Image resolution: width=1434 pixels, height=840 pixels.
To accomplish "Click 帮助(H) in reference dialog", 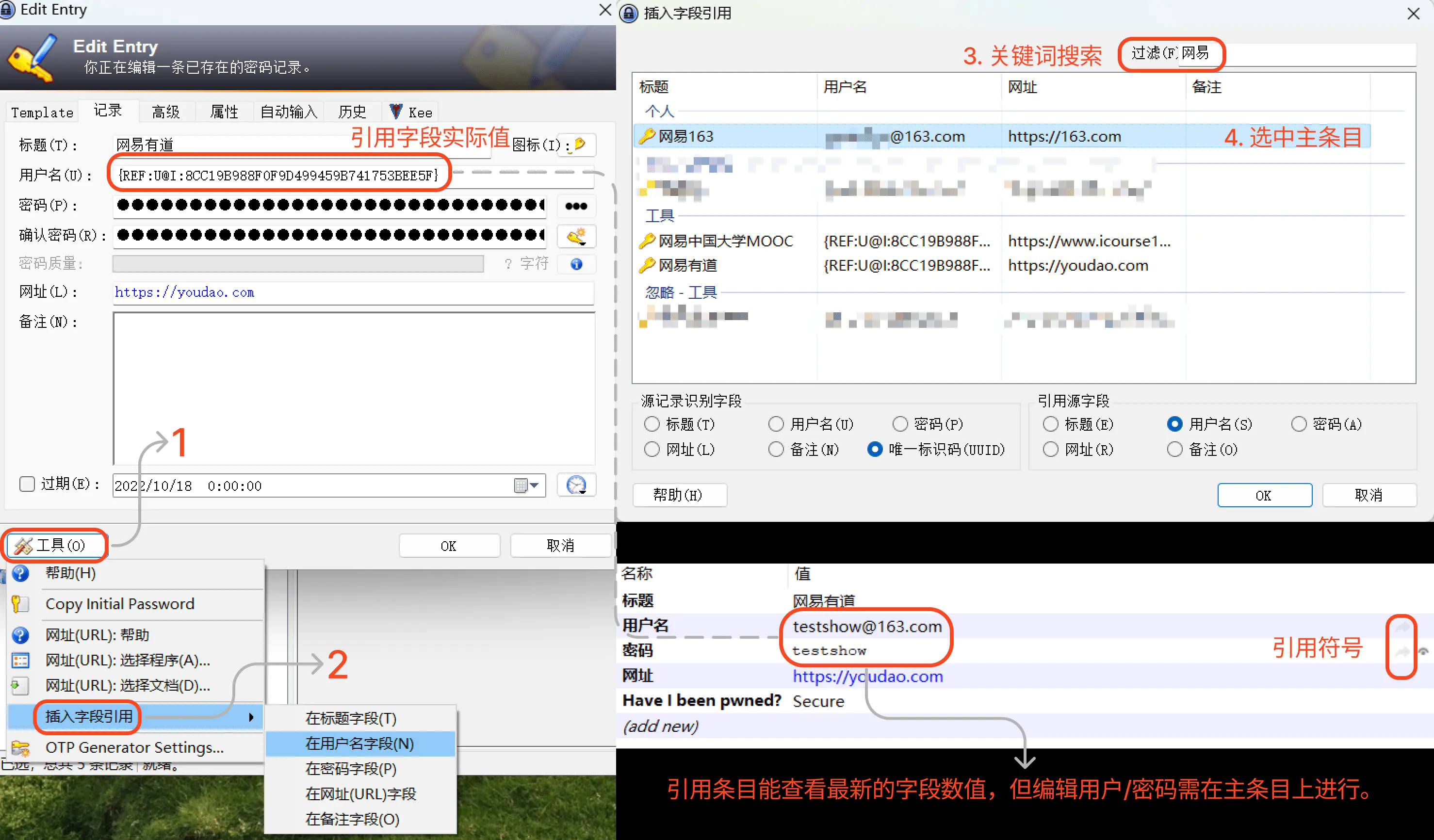I will click(x=680, y=495).
